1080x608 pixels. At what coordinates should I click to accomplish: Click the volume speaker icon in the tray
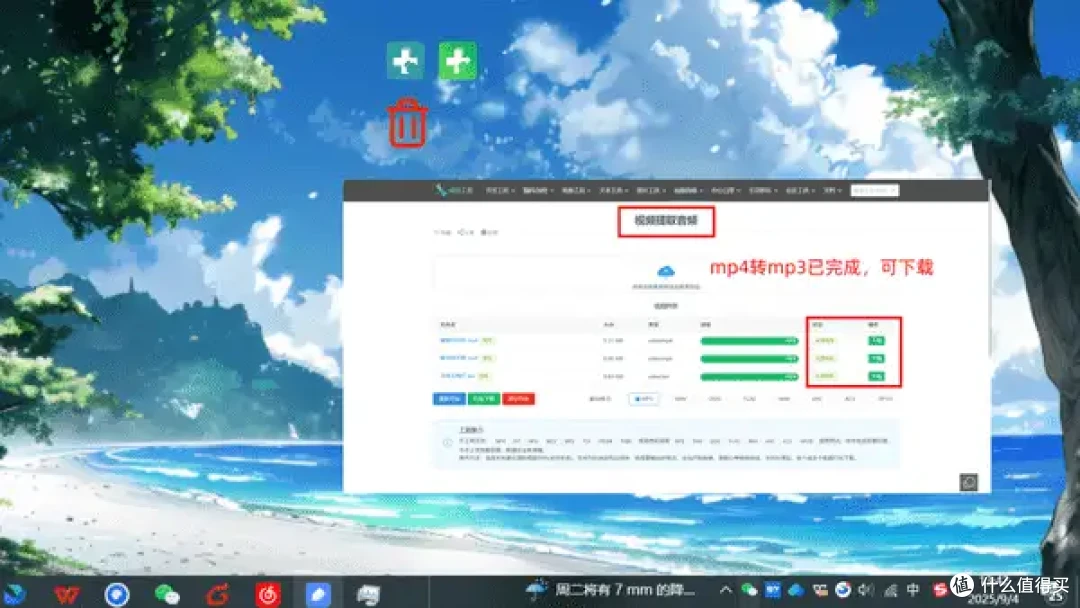pos(866,589)
